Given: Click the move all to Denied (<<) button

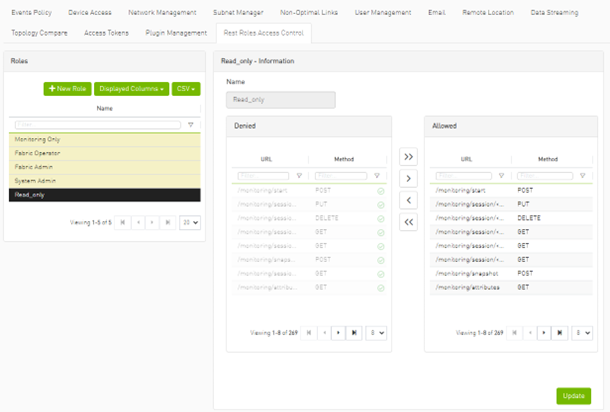Looking at the screenshot, I should pos(408,222).
